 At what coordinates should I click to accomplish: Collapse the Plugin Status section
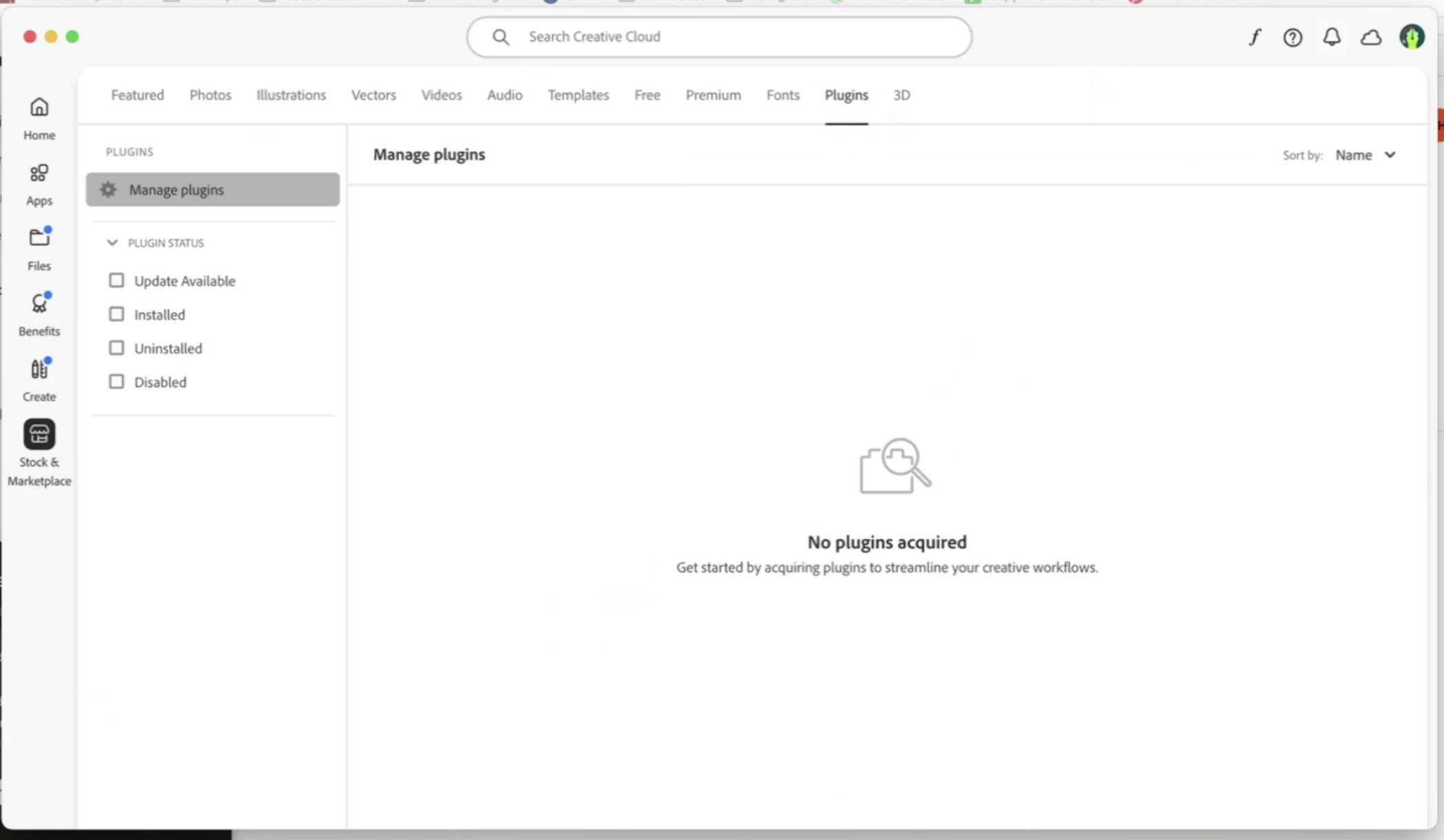[x=112, y=243]
